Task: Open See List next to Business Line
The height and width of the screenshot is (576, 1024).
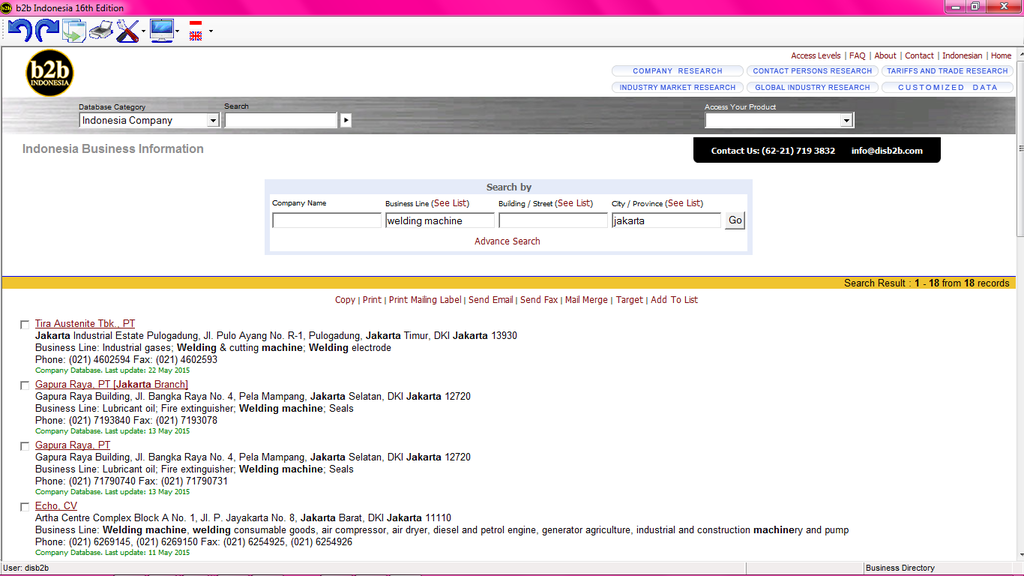Action: [450, 203]
